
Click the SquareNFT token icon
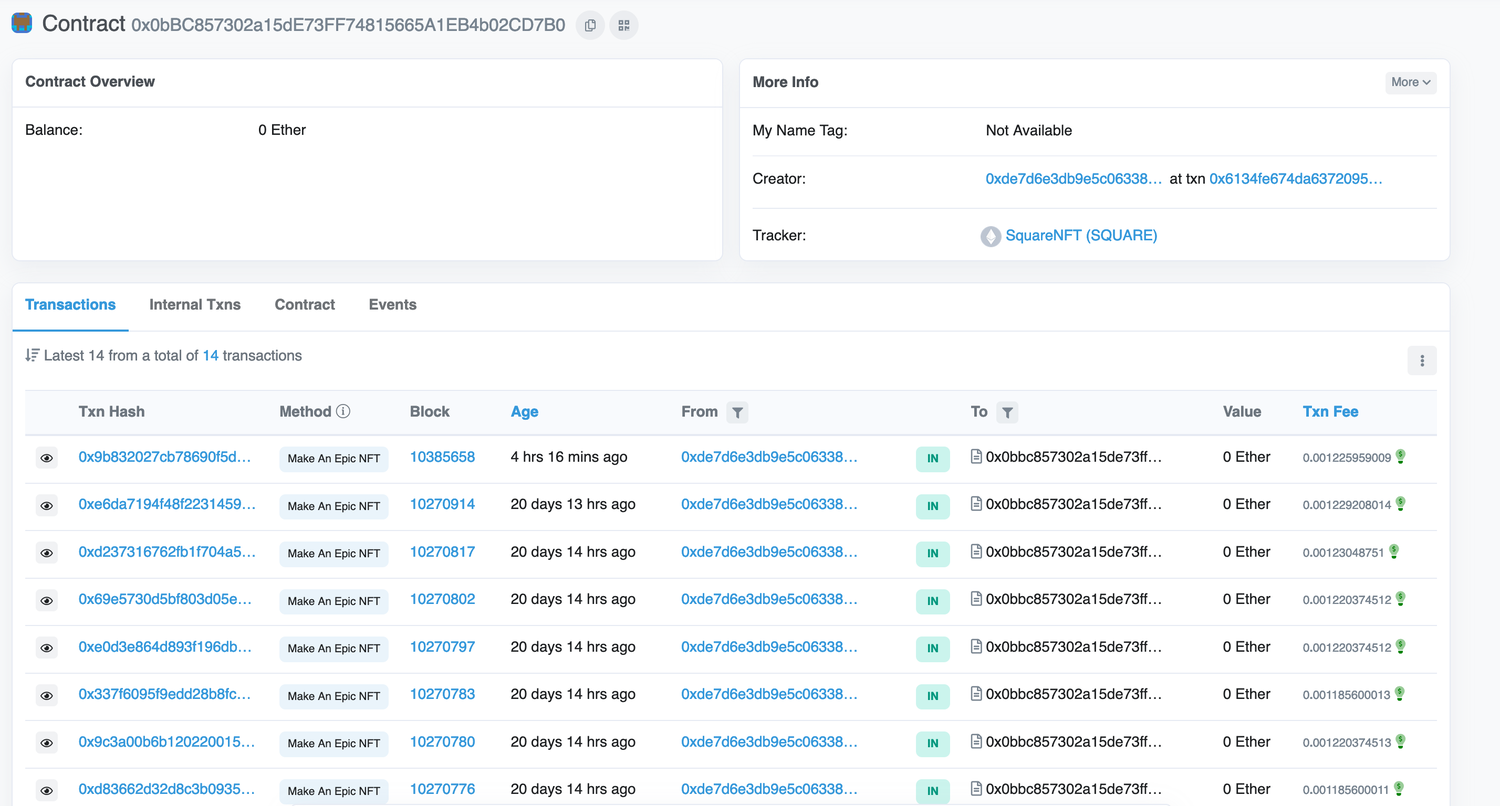coord(990,236)
